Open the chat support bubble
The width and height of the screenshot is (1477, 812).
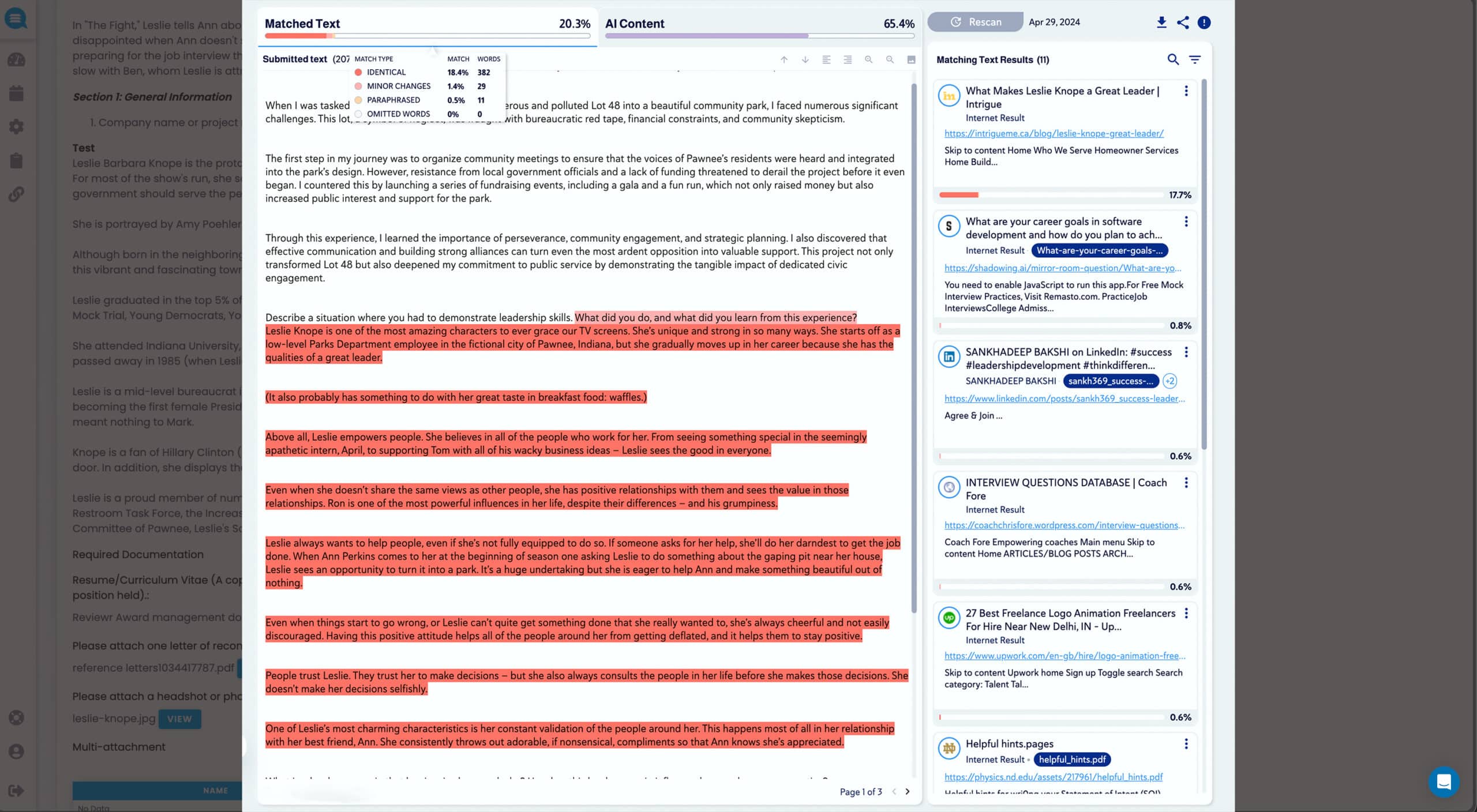1444,781
